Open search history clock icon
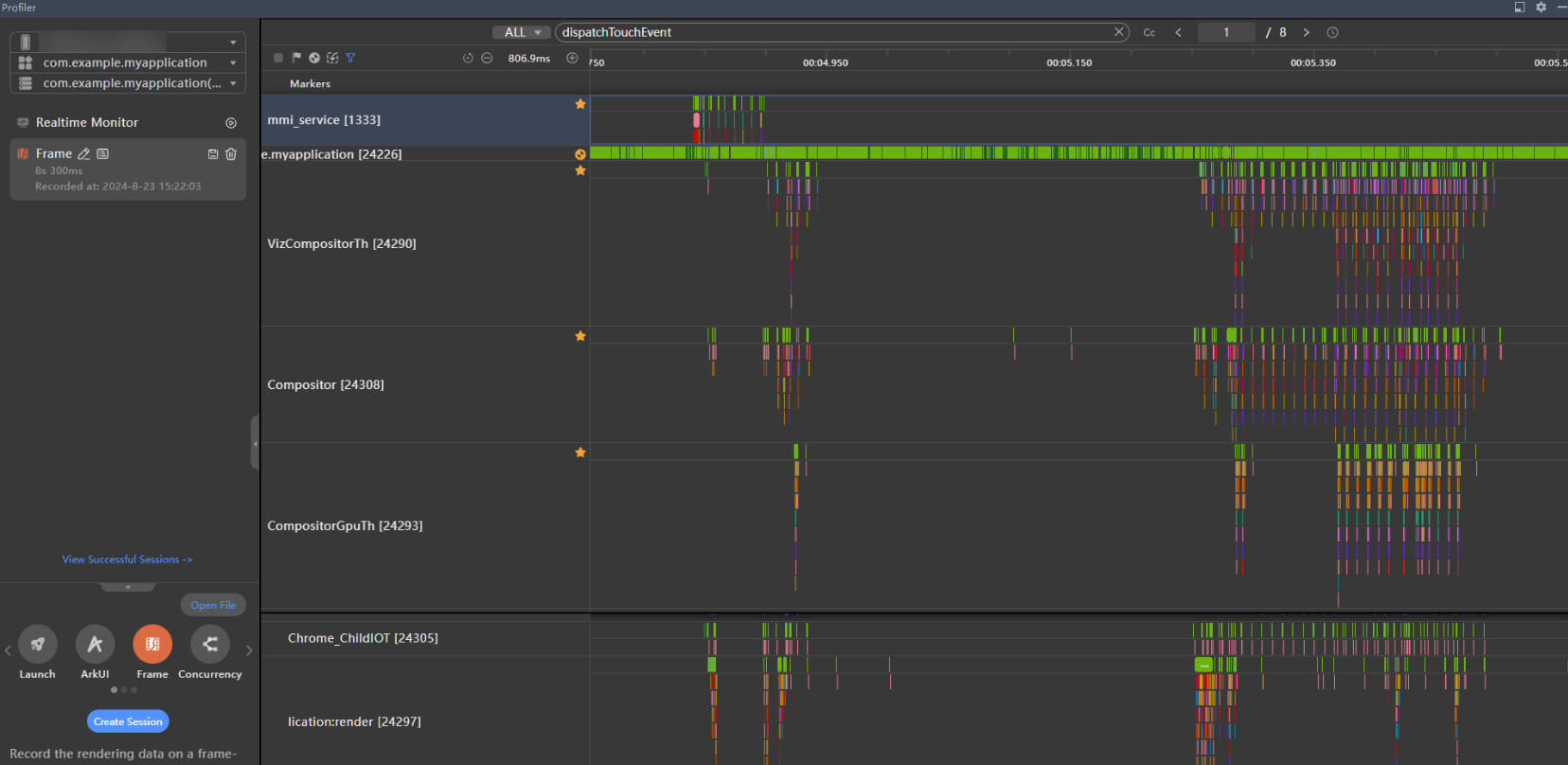1568x765 pixels. (x=1332, y=32)
